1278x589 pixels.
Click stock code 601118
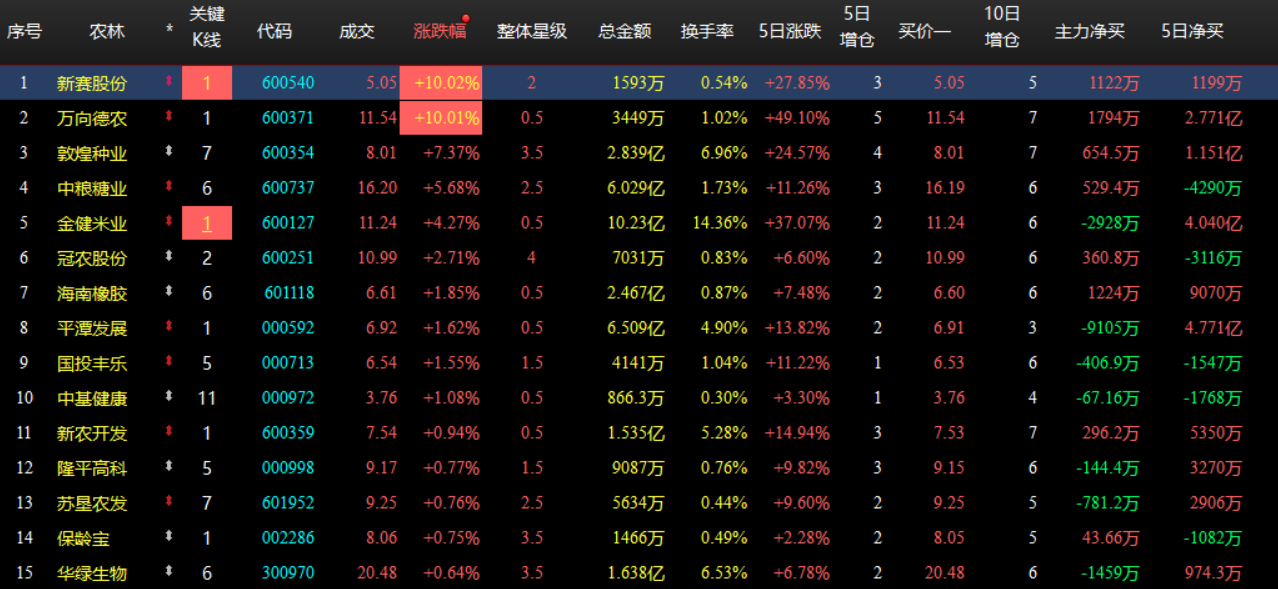tap(288, 293)
